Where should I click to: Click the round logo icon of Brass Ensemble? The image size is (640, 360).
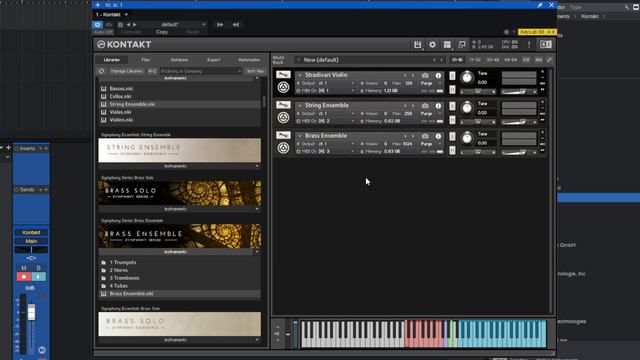[283, 148]
